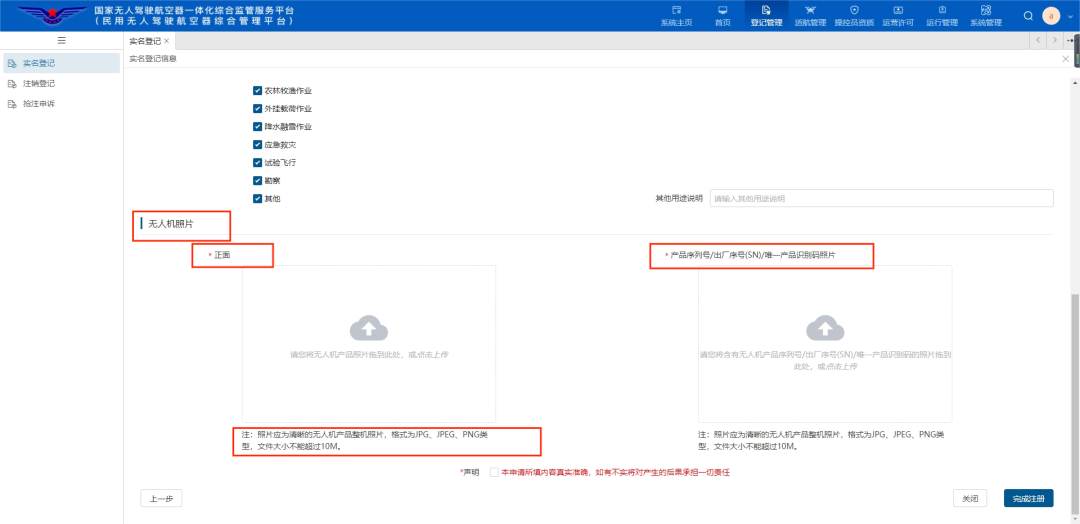Open 运行管理 navigation item
Screen dimensions: 1080x524
942,15
